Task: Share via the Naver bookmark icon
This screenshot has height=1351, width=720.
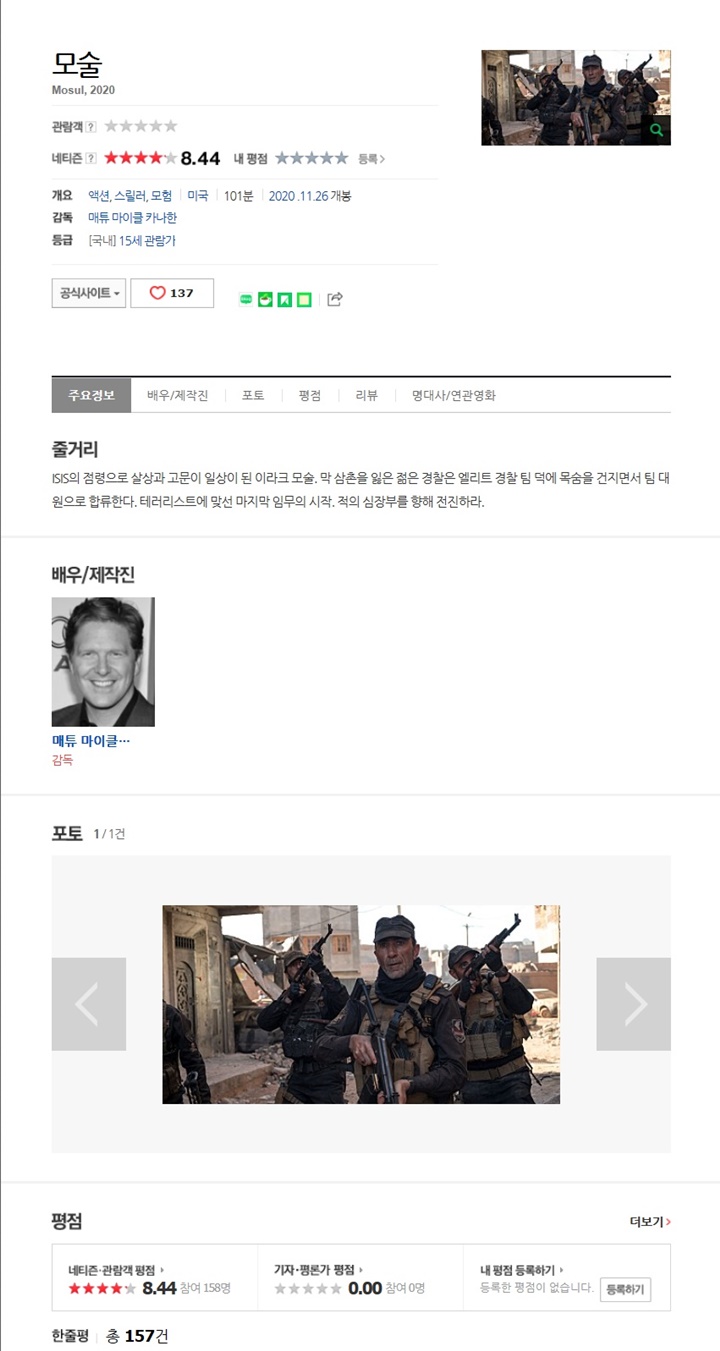Action: pos(284,299)
